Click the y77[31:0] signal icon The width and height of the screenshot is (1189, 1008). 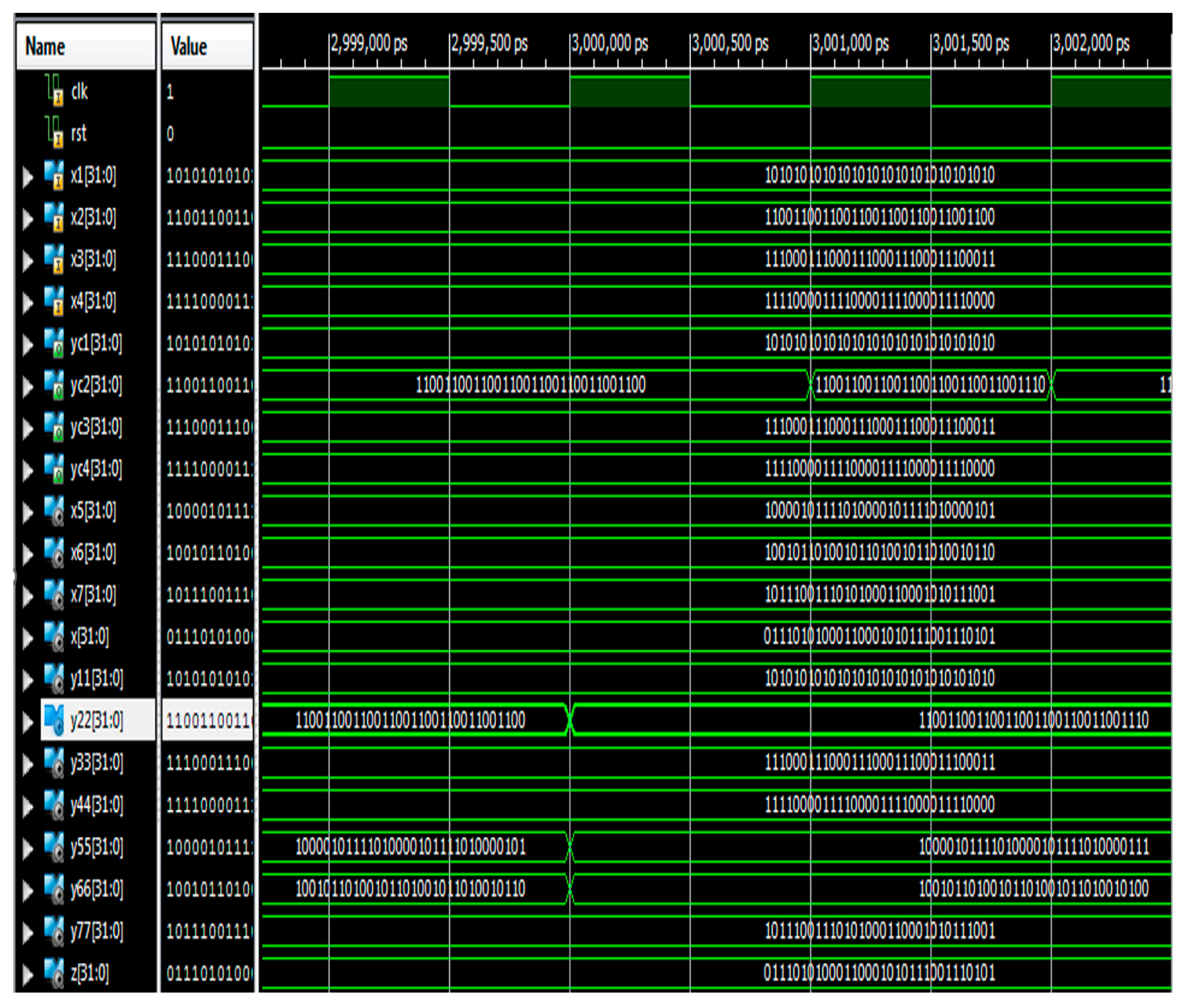tap(54, 930)
